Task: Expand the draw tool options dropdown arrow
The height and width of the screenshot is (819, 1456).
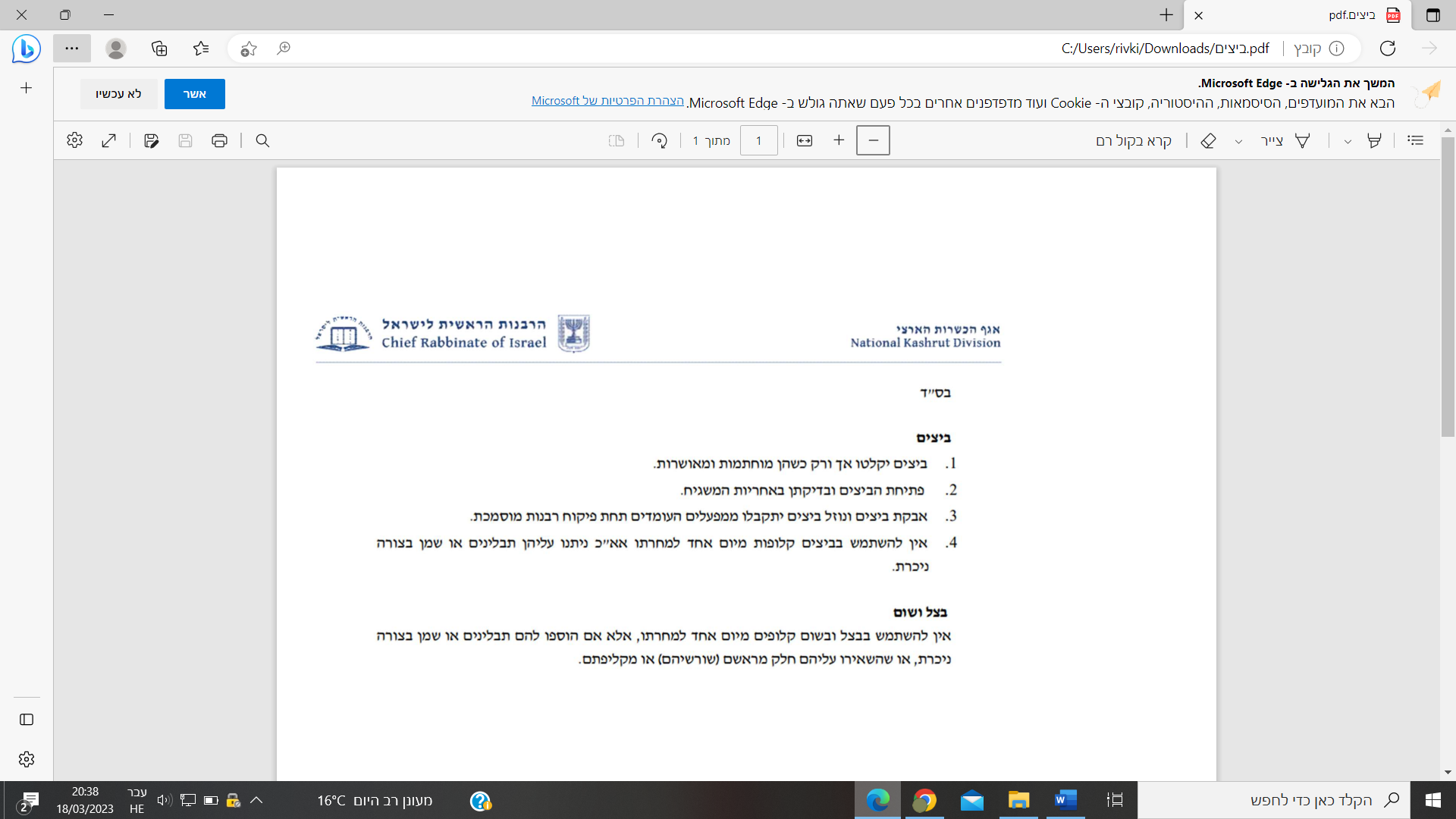Action: coord(1238,141)
